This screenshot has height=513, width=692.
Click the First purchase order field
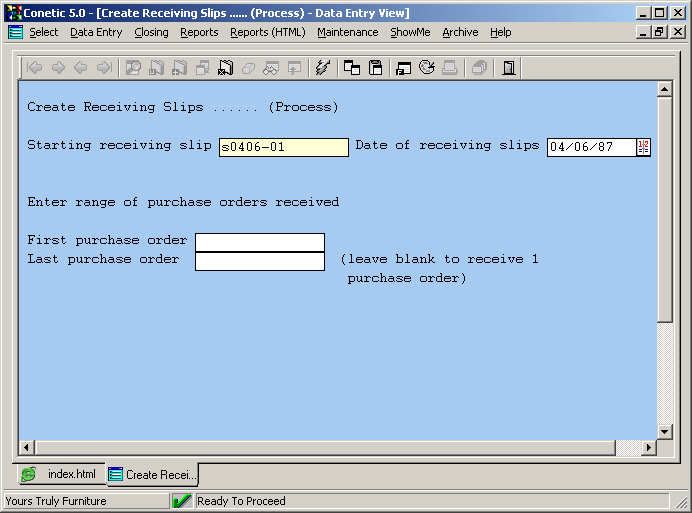(x=260, y=242)
